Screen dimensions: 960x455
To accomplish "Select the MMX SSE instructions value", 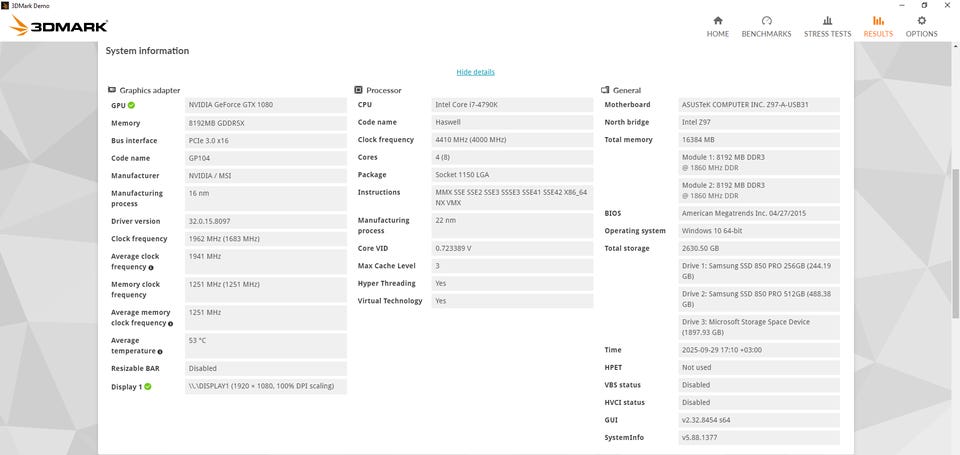I will click(x=512, y=197).
